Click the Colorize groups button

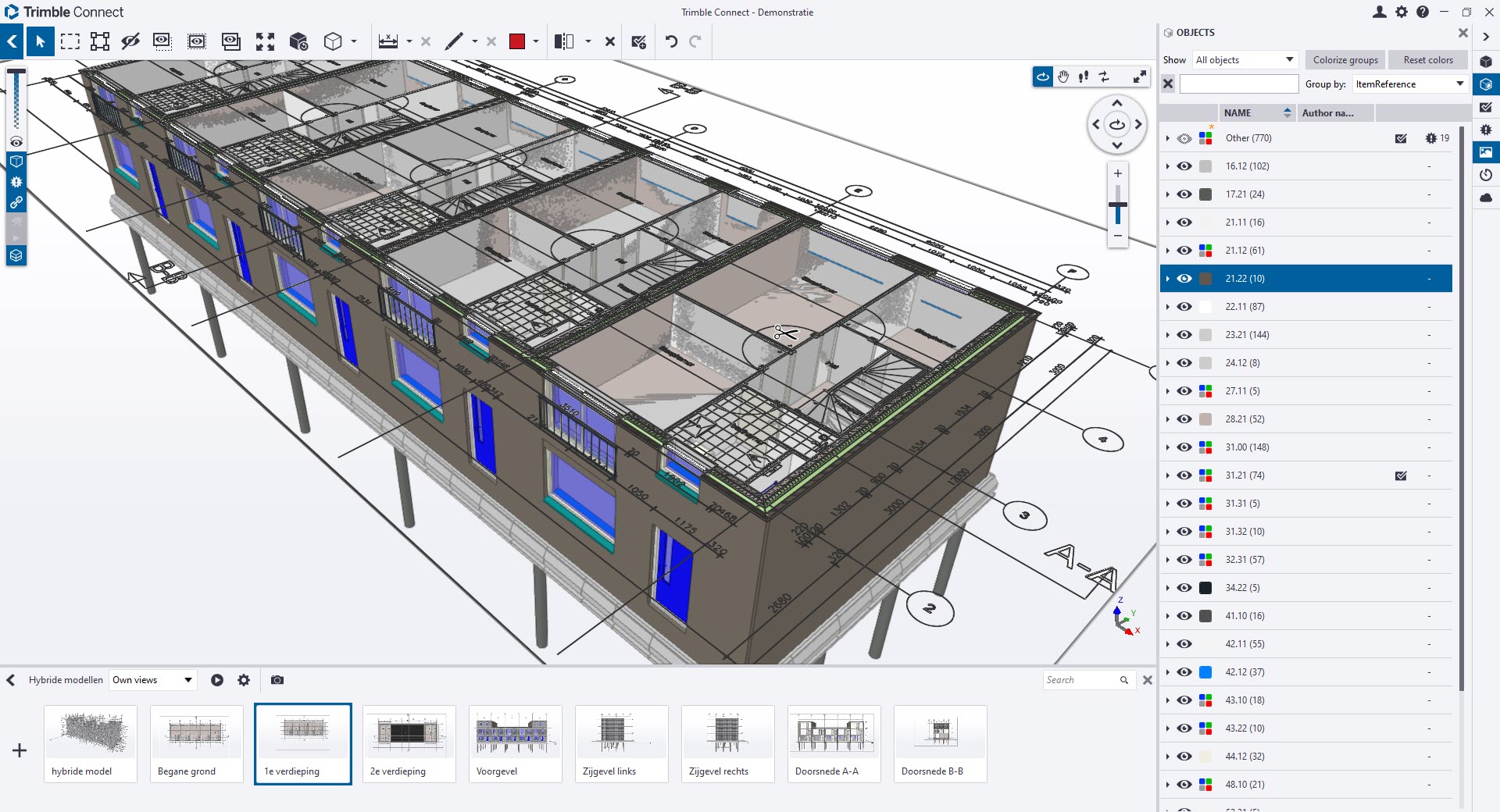click(1345, 60)
